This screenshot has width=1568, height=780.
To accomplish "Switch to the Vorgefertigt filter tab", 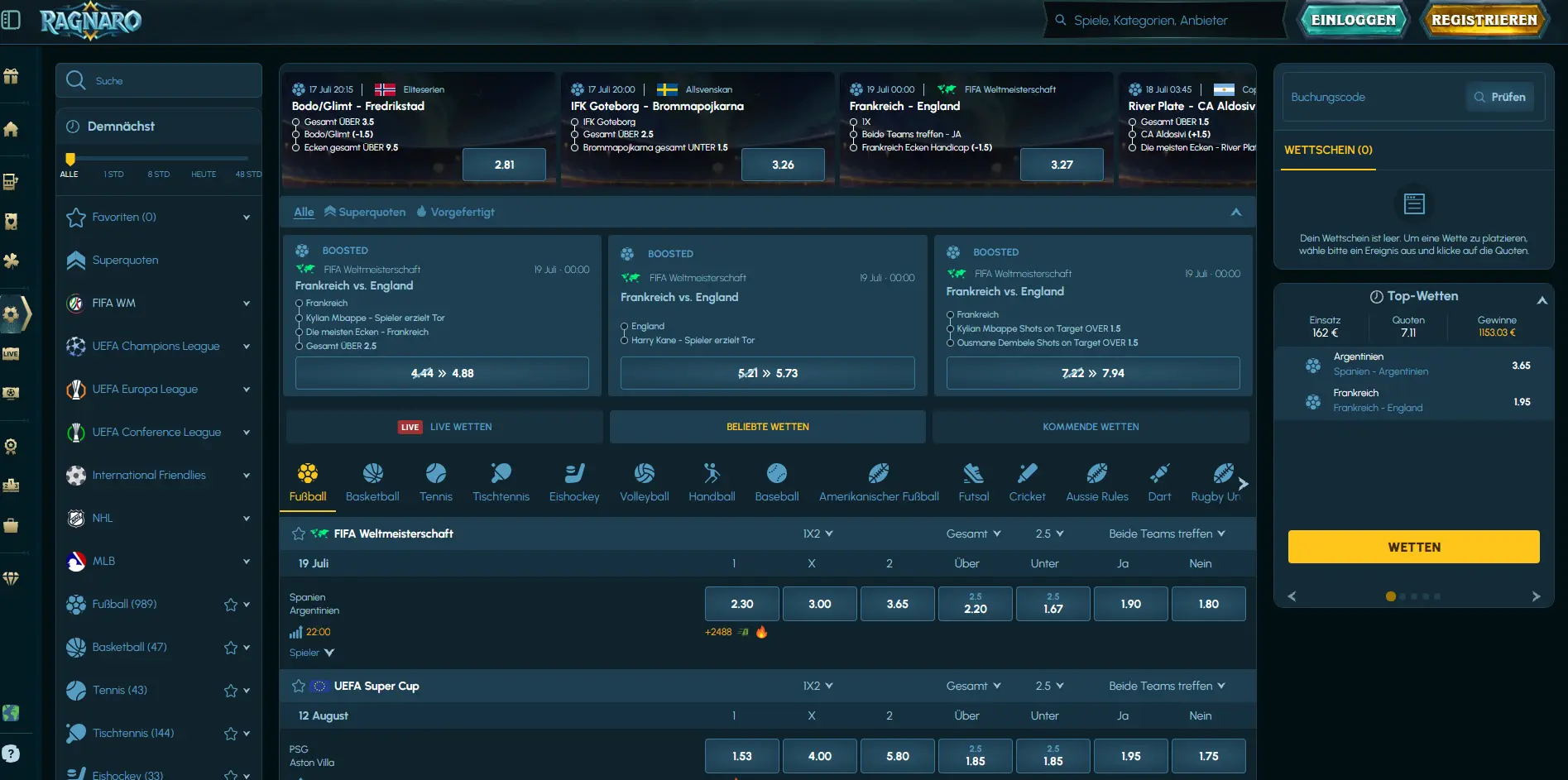I will (x=455, y=212).
